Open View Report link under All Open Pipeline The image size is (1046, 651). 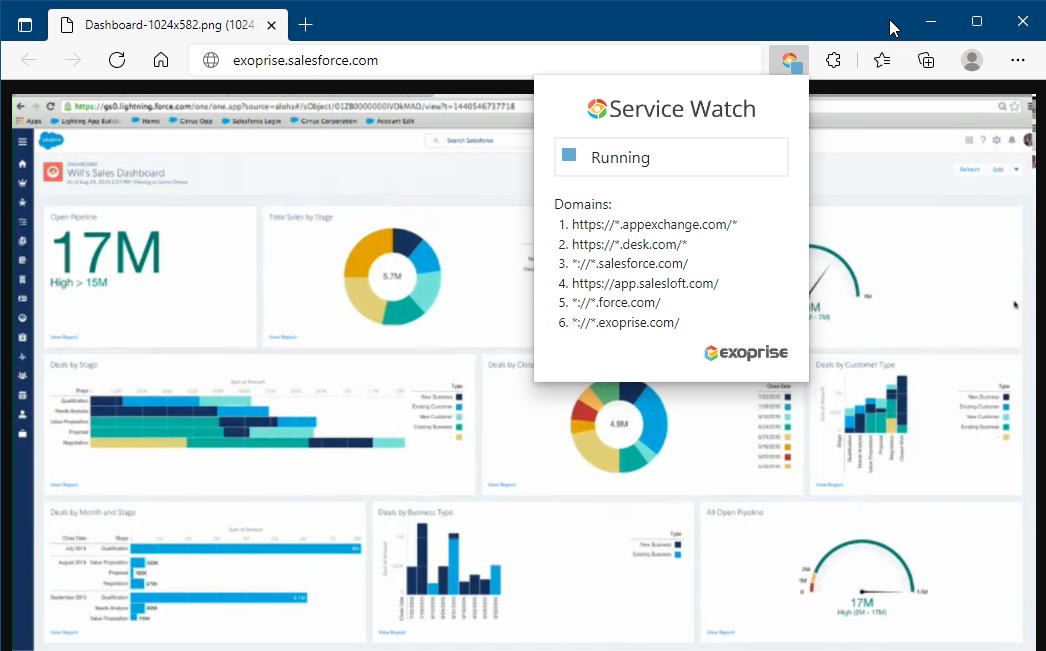click(720, 632)
